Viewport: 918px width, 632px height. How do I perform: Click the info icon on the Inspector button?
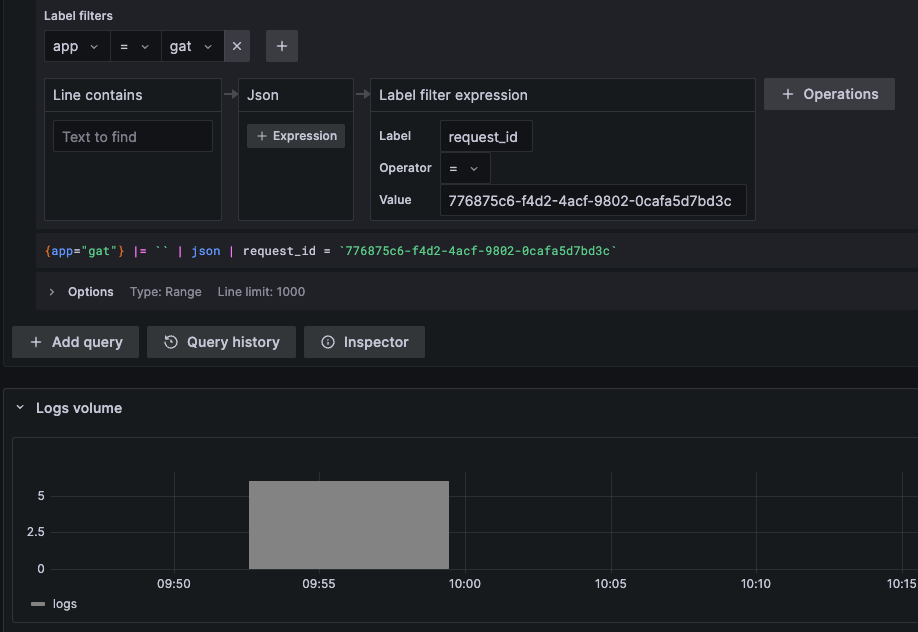(330, 341)
